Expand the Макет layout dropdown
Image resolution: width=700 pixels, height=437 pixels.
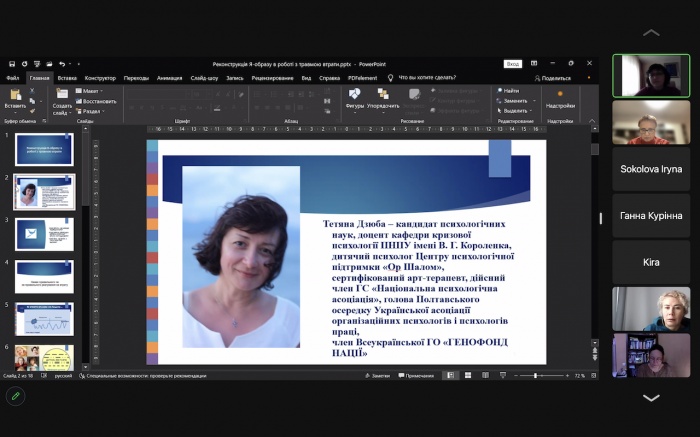pyautogui.click(x=92, y=91)
